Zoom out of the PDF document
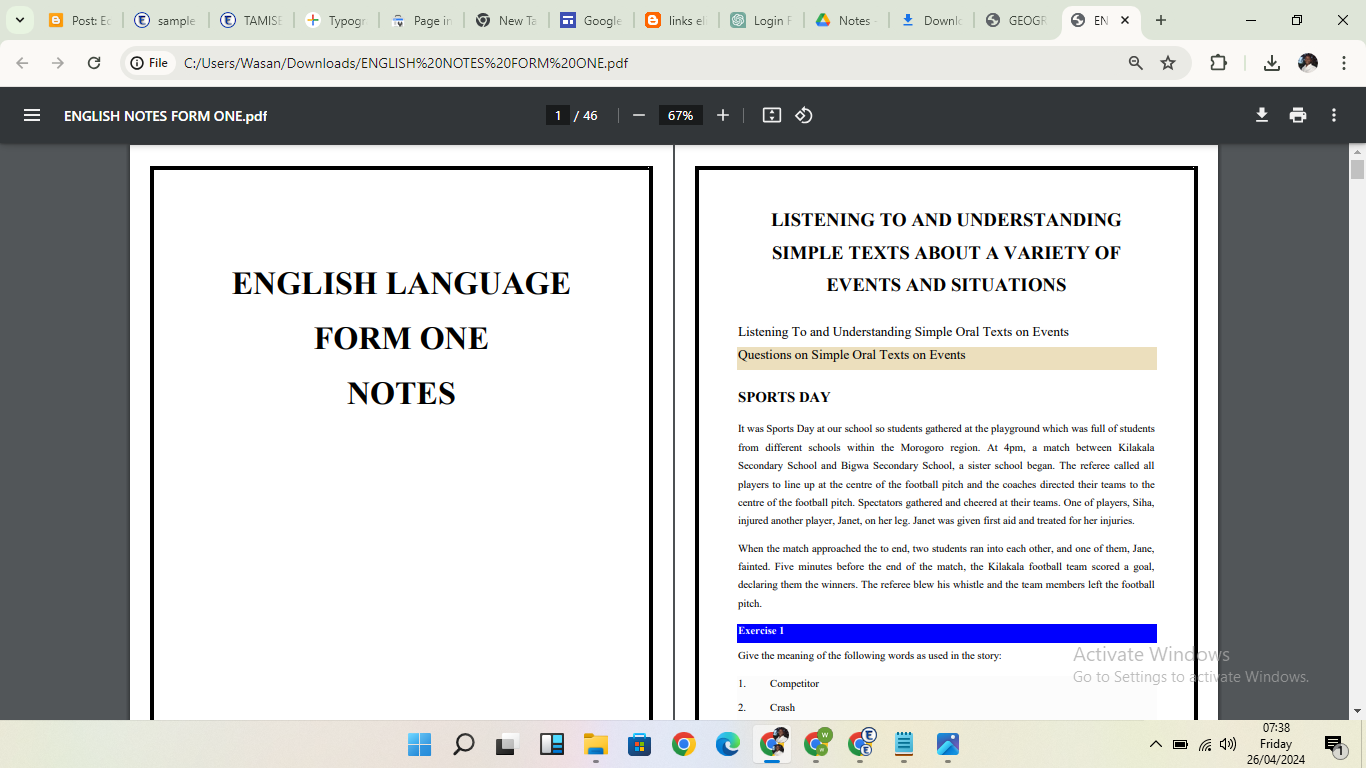The image size is (1366, 768). (x=639, y=115)
